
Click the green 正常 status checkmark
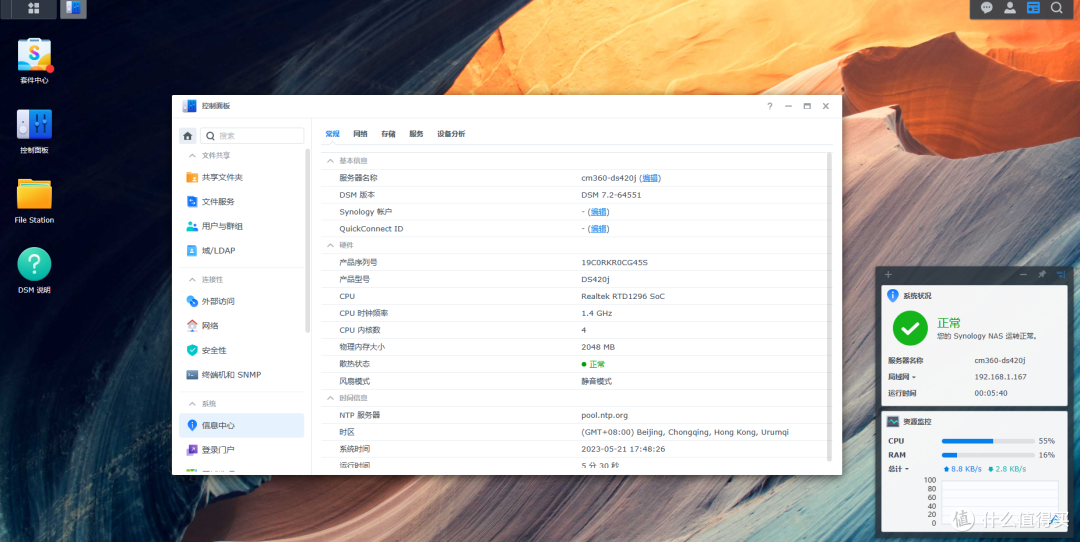point(910,328)
